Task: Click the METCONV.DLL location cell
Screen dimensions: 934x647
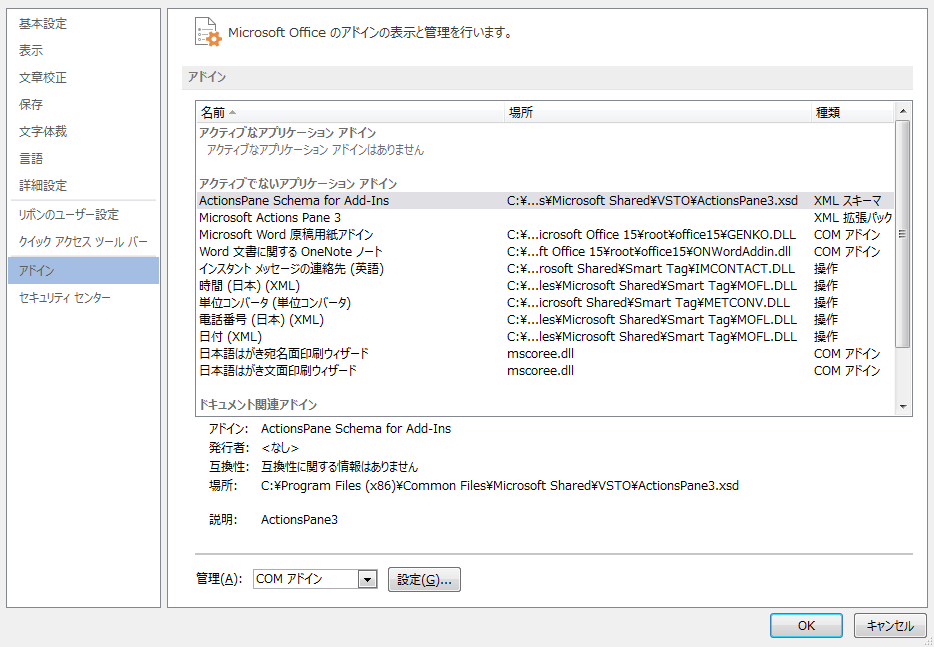Action: tap(648, 303)
